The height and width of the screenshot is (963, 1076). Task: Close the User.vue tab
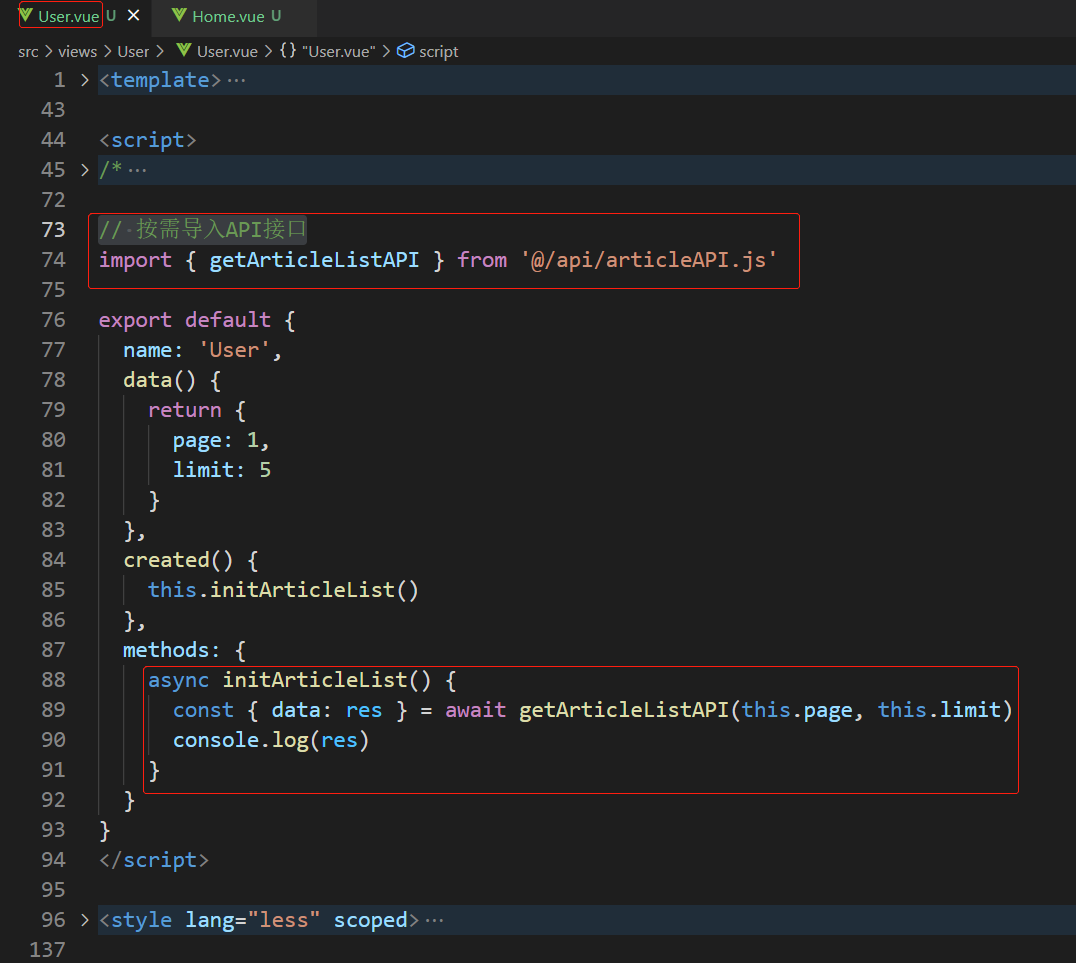click(134, 15)
